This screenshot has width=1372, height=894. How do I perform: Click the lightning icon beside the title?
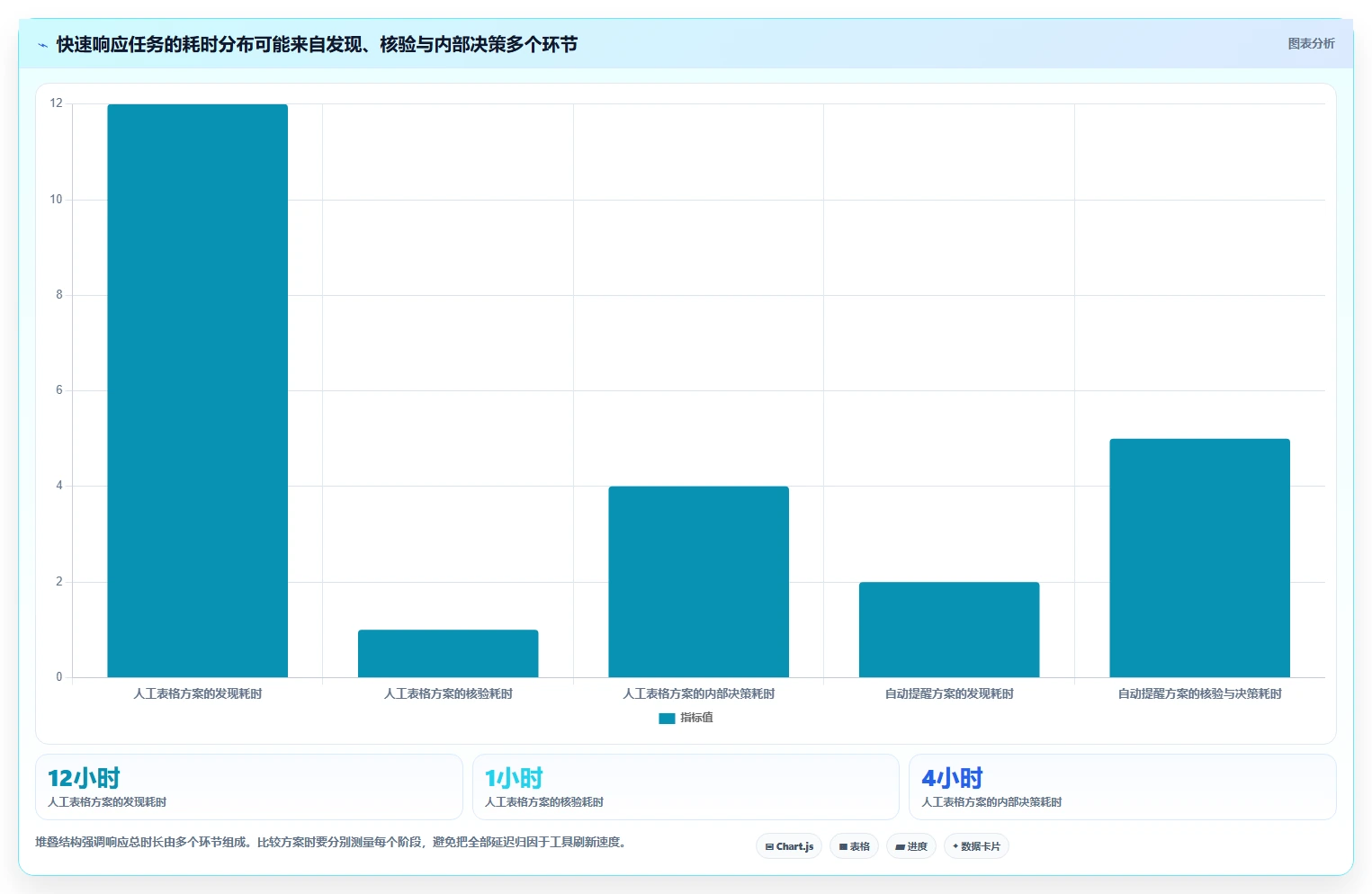[42, 45]
